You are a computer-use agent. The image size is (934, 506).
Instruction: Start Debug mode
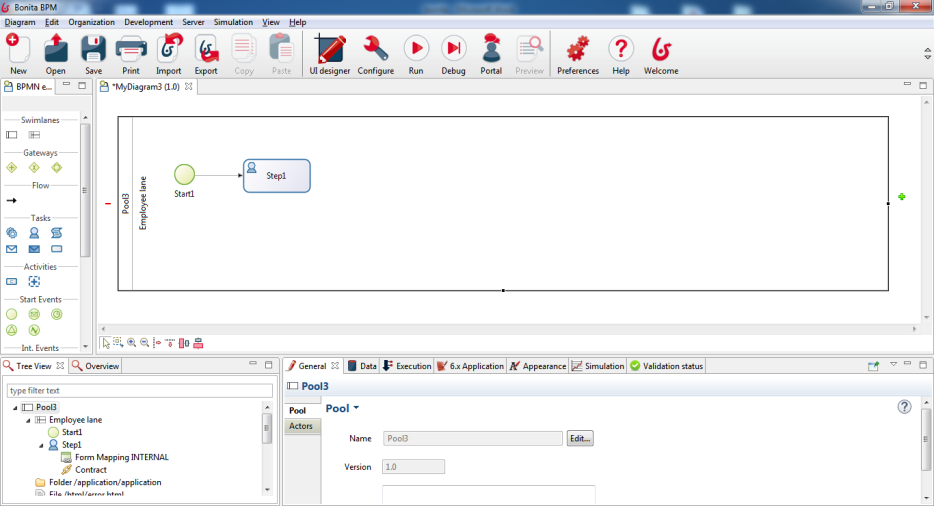[x=453, y=54]
